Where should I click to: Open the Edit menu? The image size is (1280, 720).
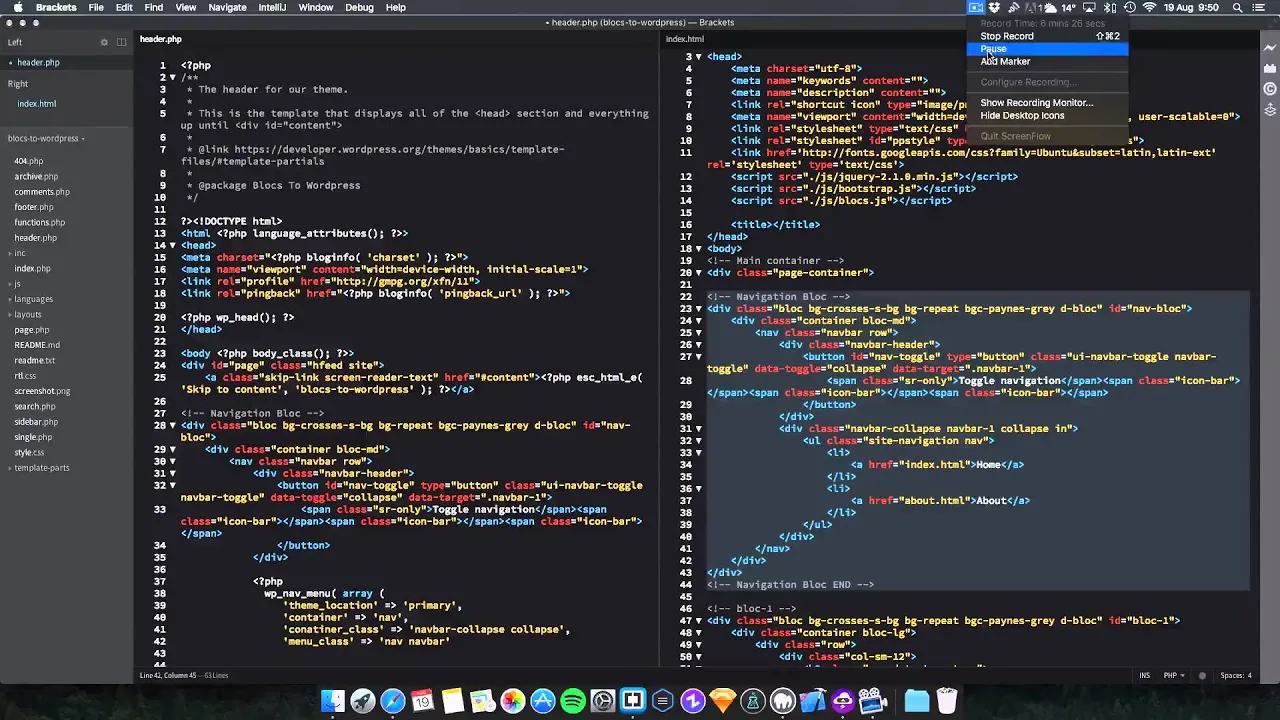(124, 7)
